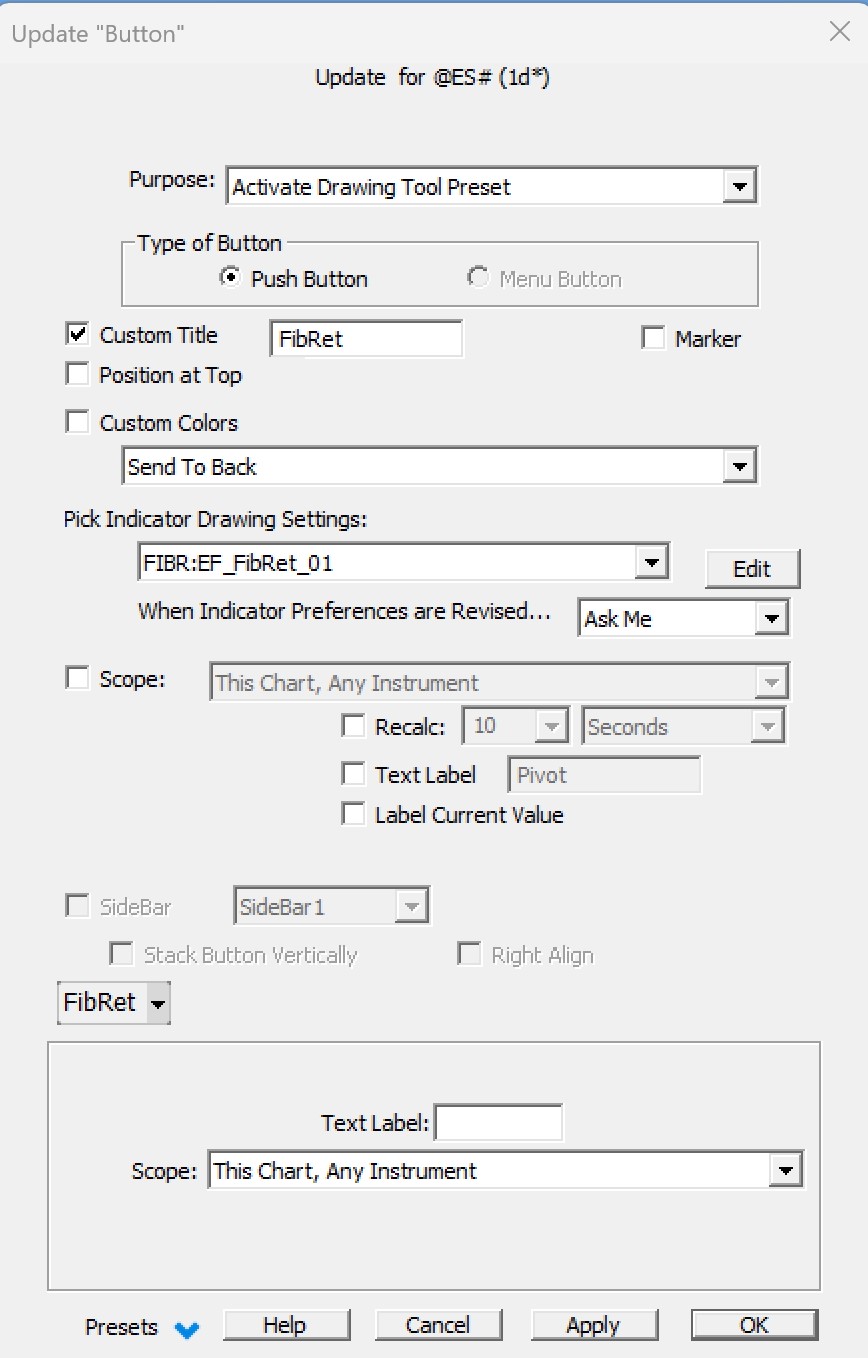Open Help for this dialog
This screenshot has height=1358, width=868.
coord(285,1325)
